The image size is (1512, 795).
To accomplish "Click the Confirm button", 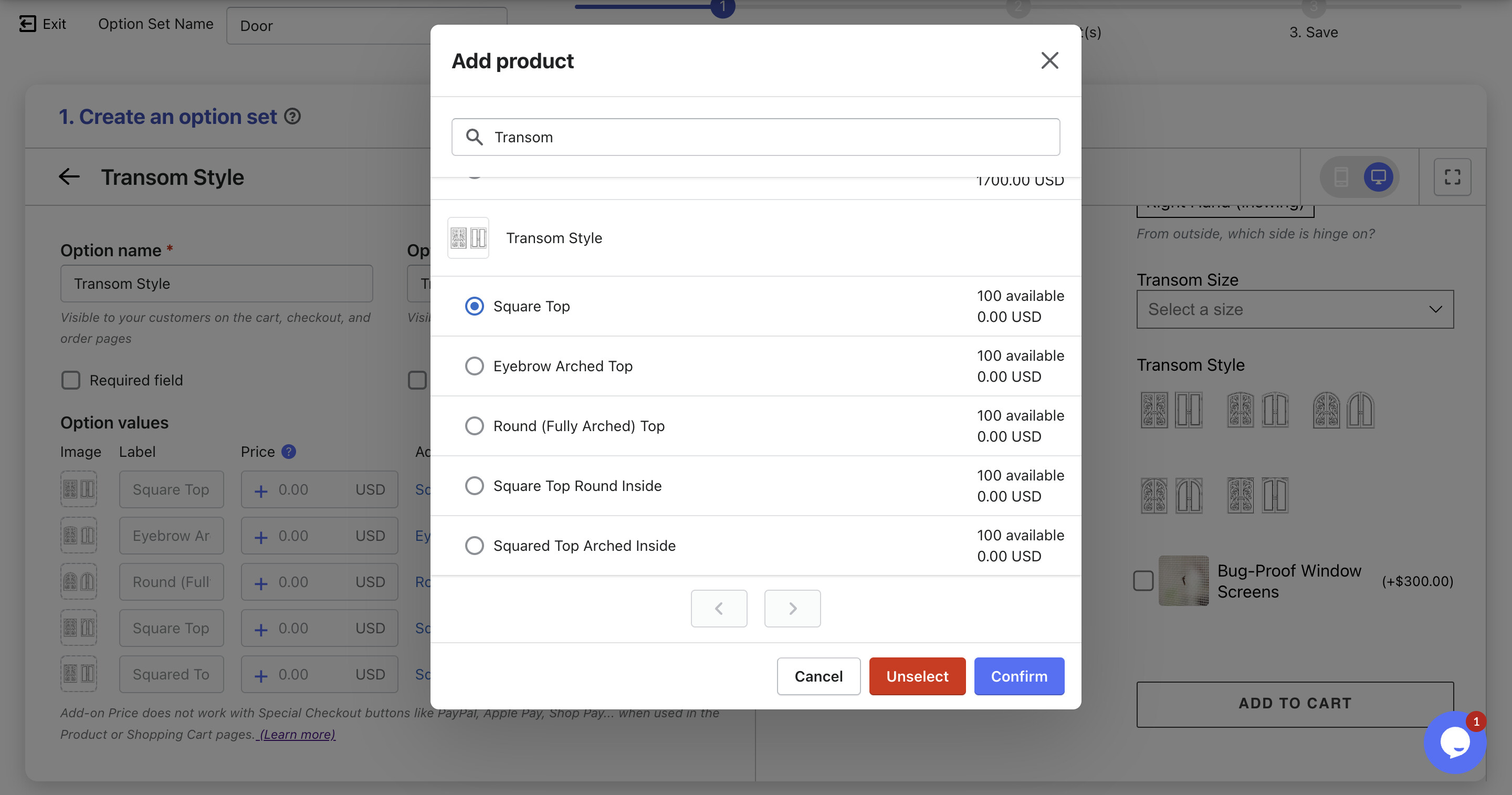I will 1019,676.
